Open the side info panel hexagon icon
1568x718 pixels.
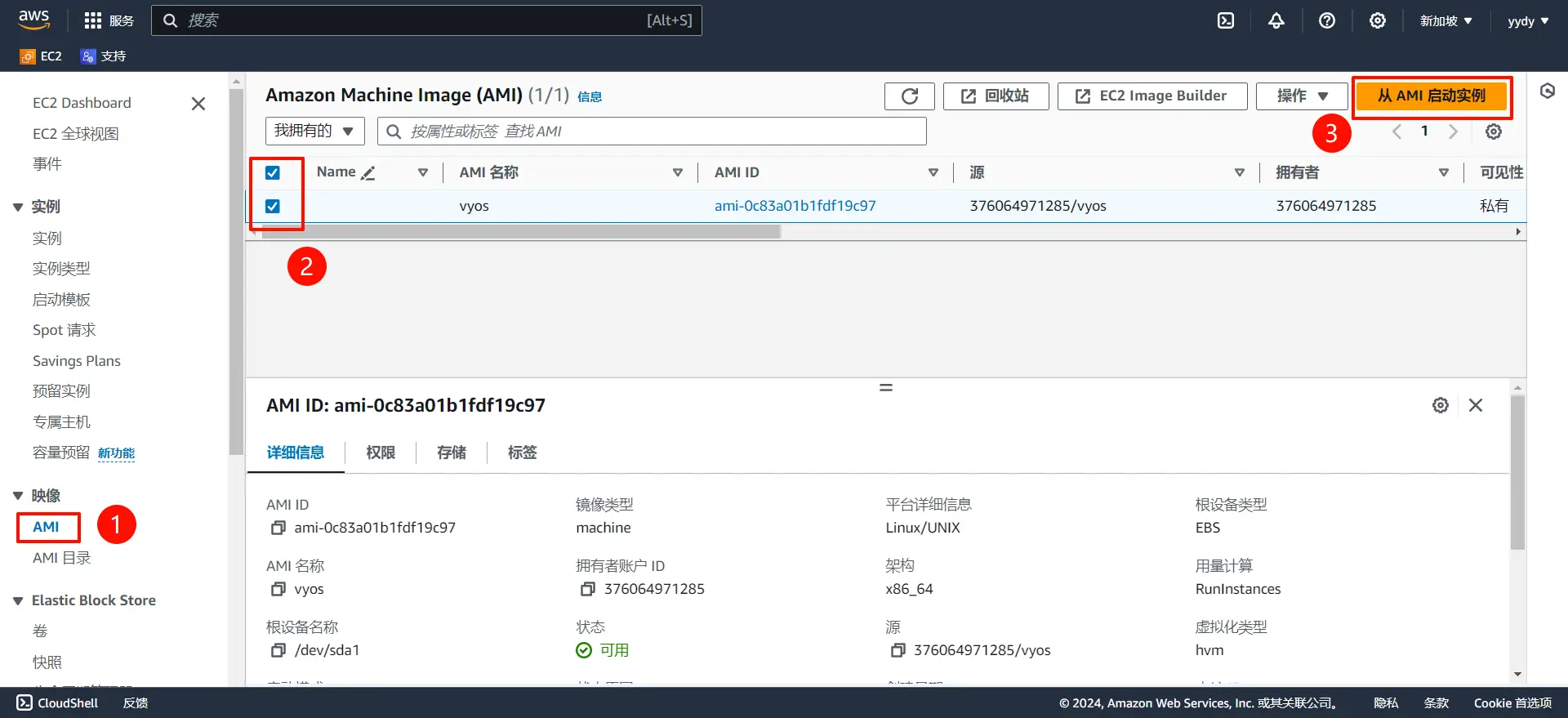[x=1548, y=91]
